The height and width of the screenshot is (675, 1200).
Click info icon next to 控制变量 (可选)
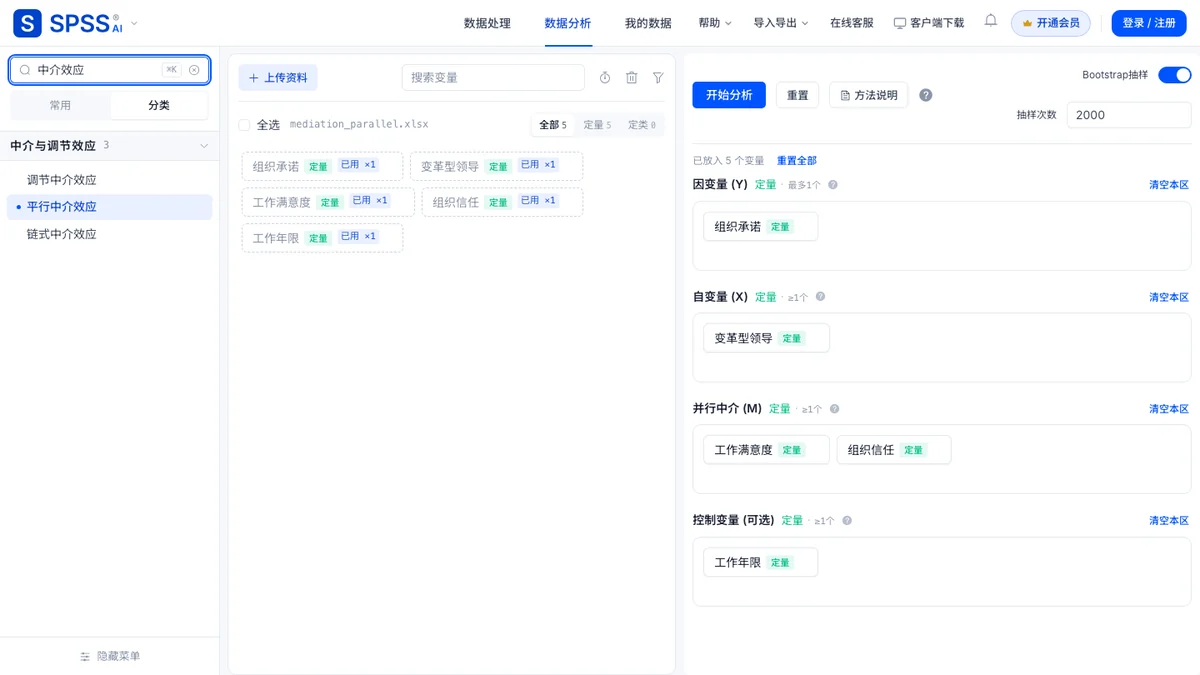pos(847,521)
